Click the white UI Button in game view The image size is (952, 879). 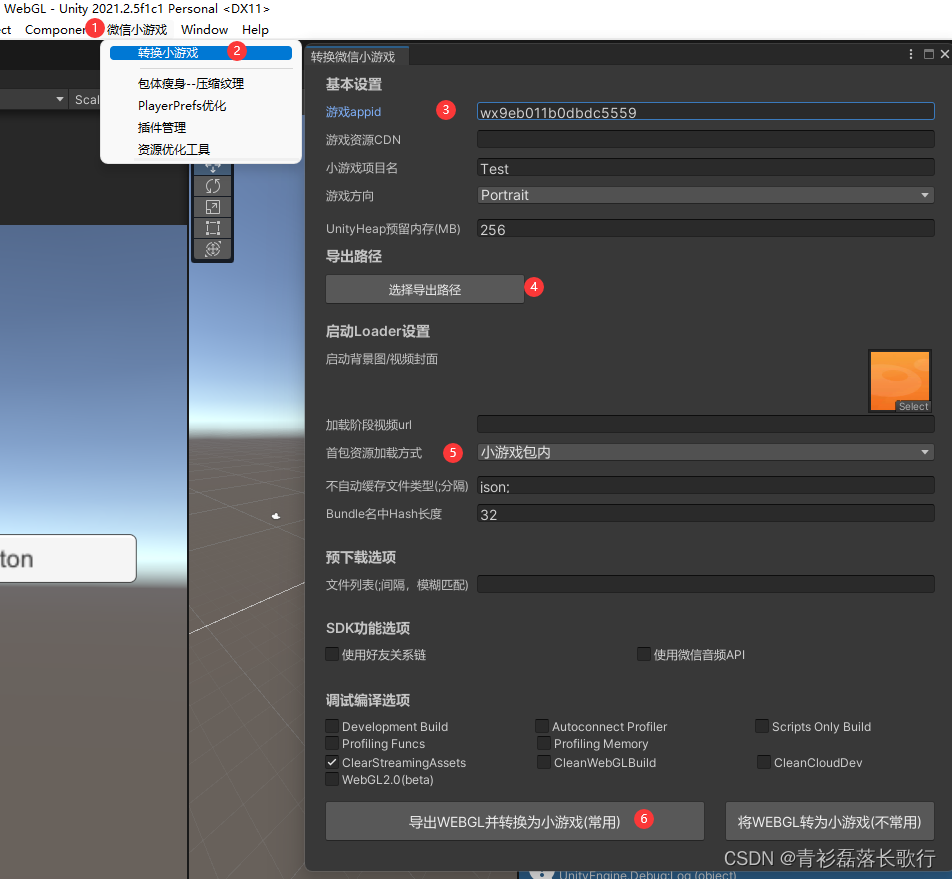tap(67, 558)
